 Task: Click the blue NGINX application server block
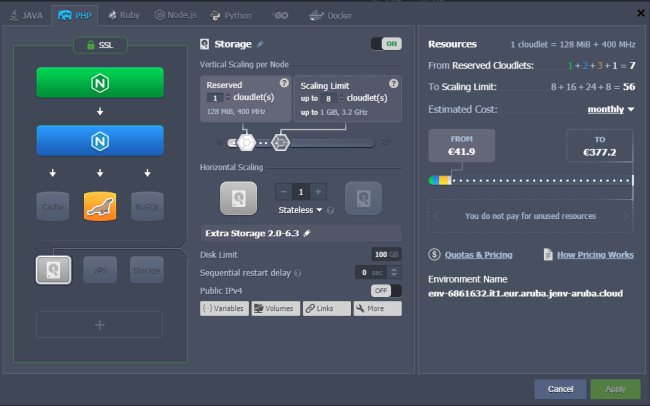pyautogui.click(x=99, y=141)
